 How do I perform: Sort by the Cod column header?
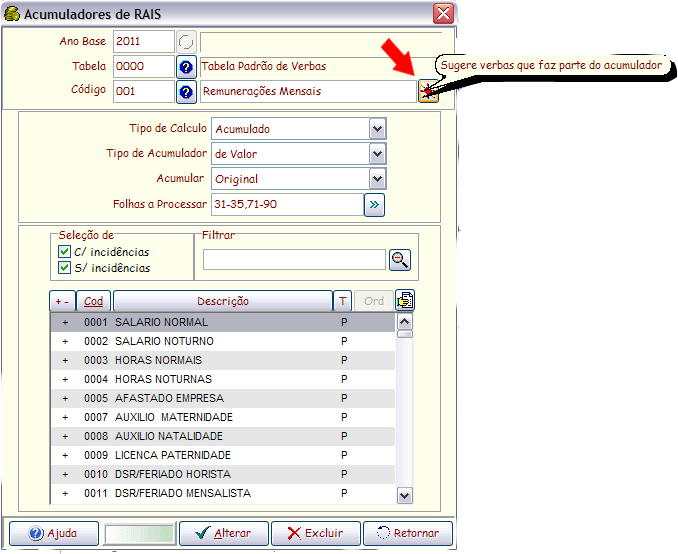[x=93, y=301]
